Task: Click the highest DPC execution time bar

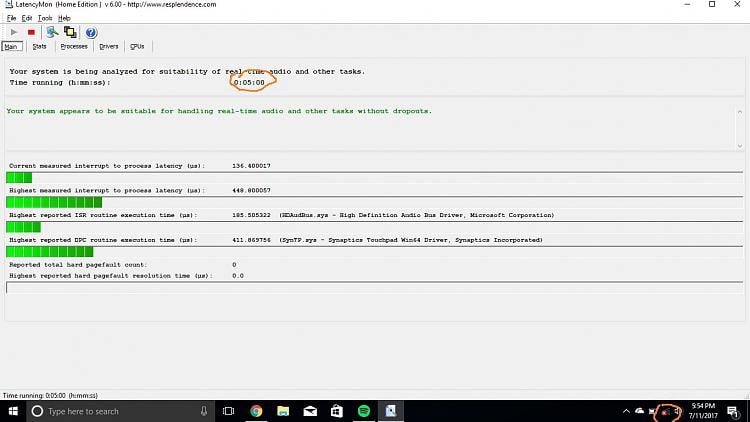Action: coord(50,252)
